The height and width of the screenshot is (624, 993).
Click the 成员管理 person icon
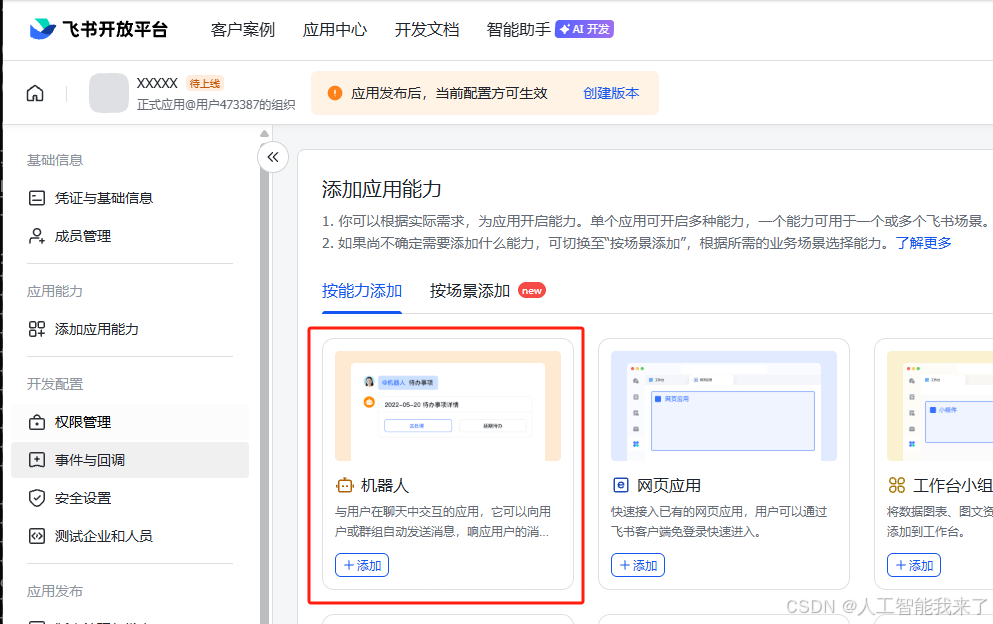tap(37, 236)
